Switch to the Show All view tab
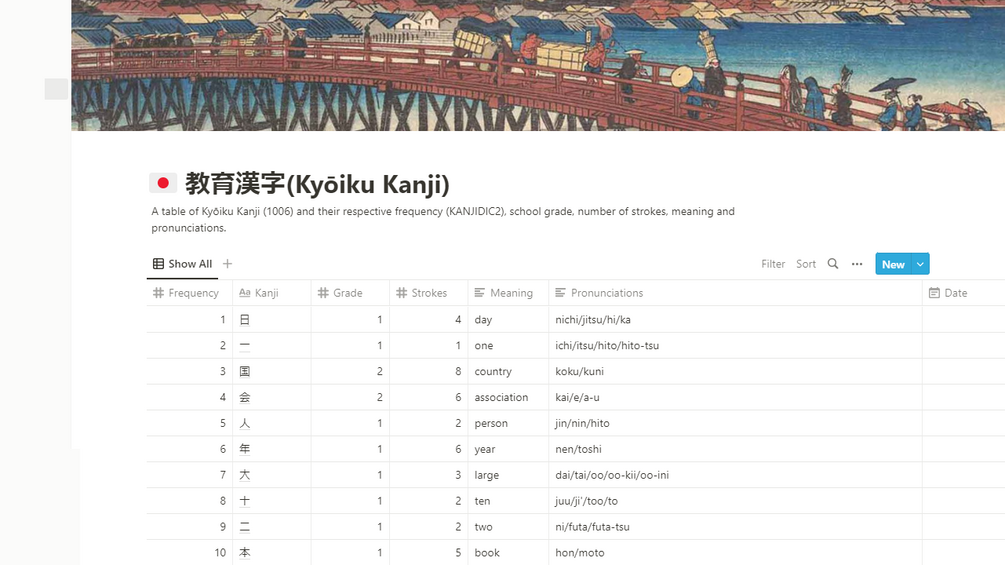Viewport: 1005px width, 565px height. click(183, 264)
